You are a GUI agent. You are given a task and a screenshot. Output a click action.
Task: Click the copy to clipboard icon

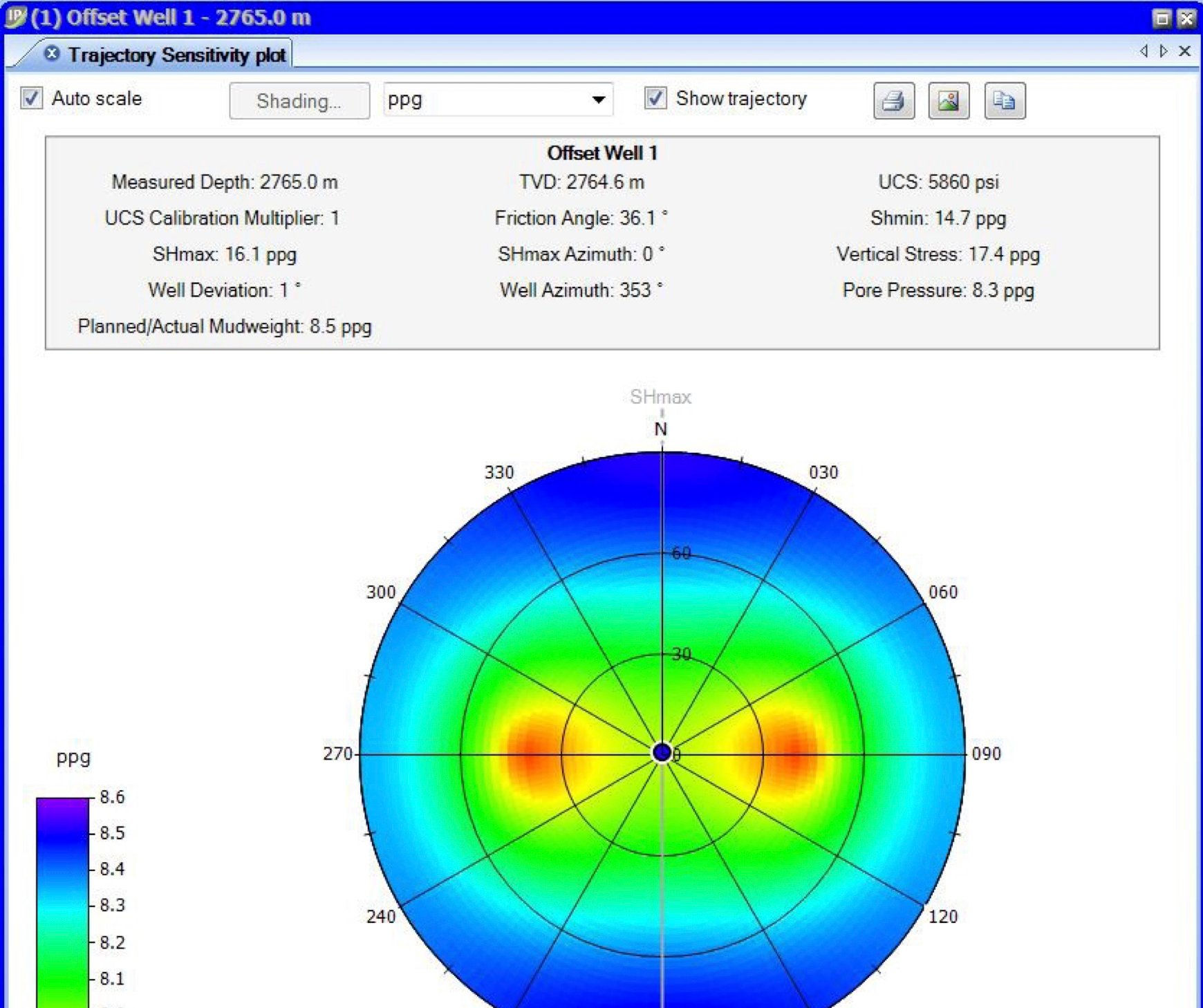point(1005,101)
